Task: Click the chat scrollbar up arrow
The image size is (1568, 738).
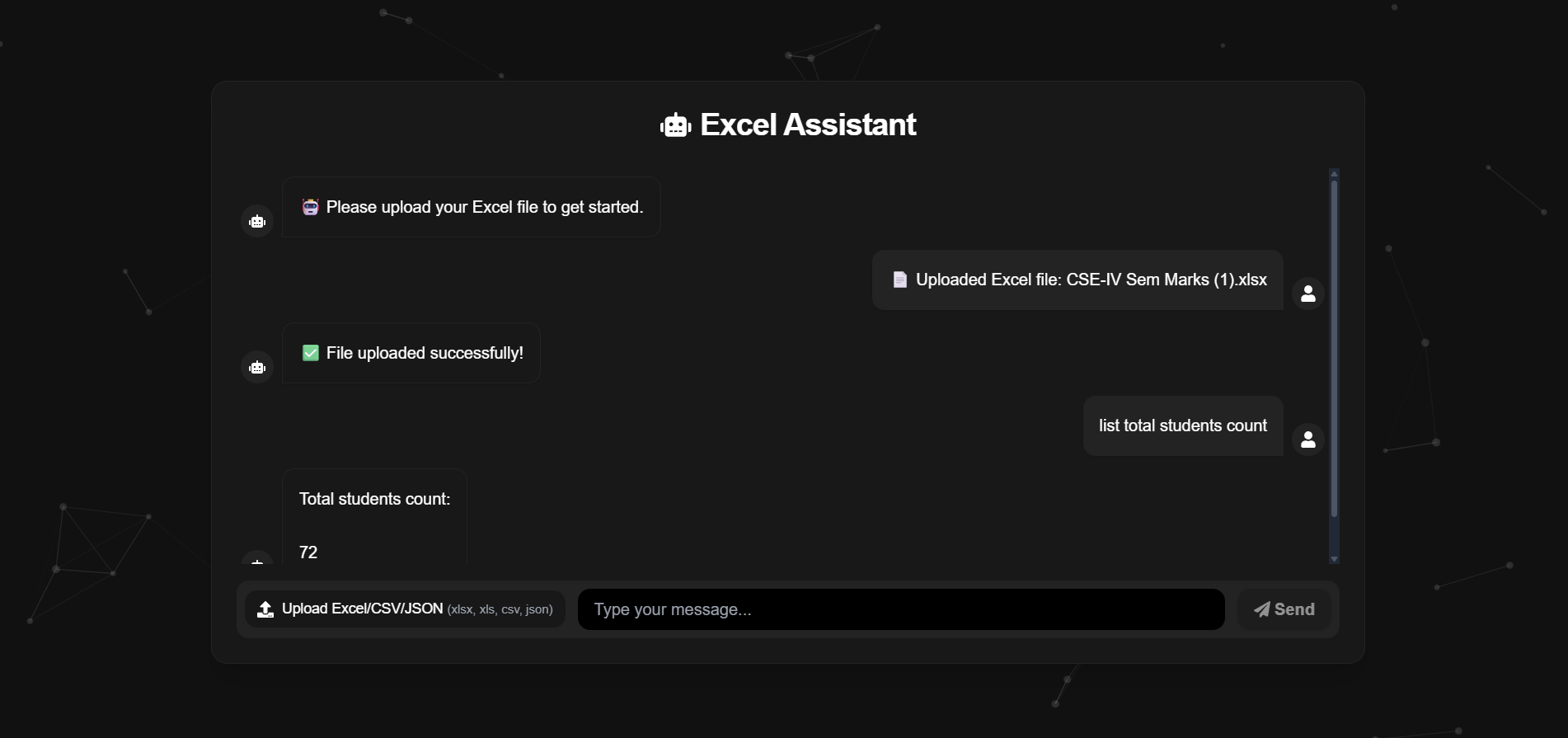Action: point(1334,174)
